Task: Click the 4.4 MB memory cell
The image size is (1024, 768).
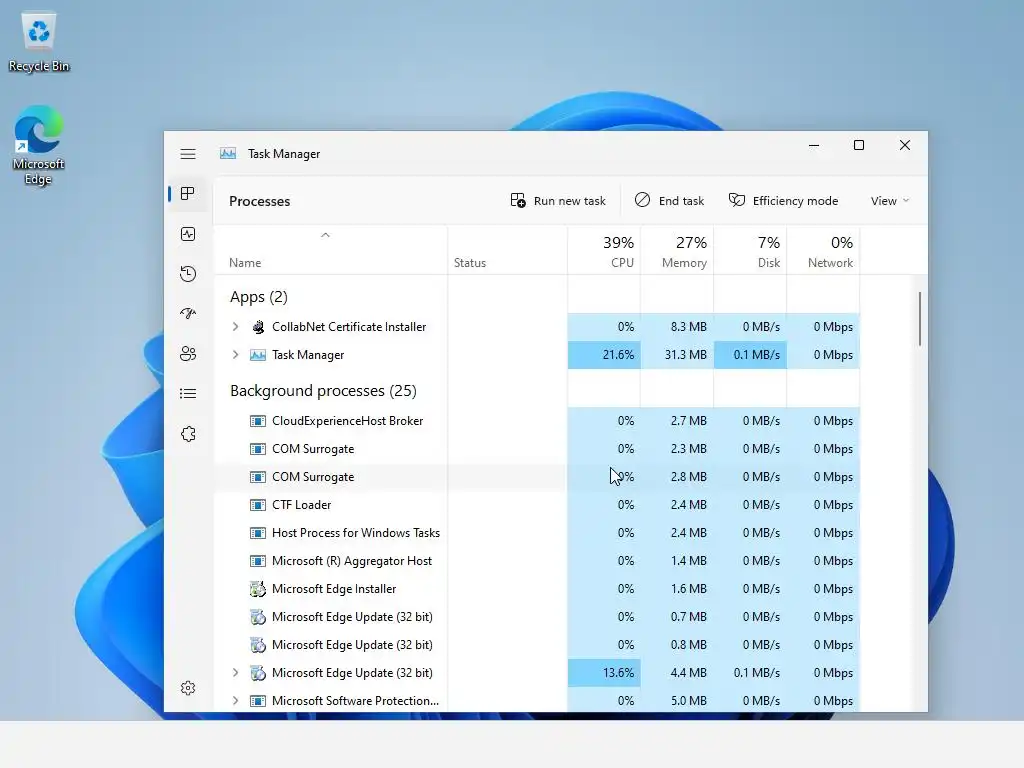Action: click(x=677, y=673)
